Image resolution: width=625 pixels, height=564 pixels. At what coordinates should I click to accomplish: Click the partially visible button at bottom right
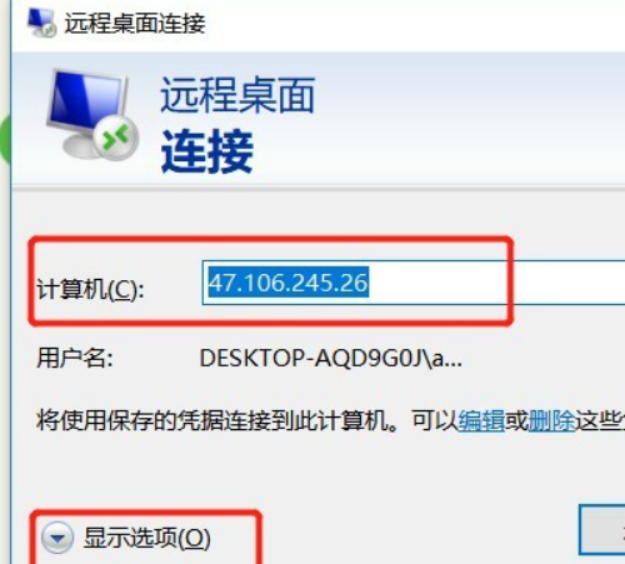(x=602, y=530)
